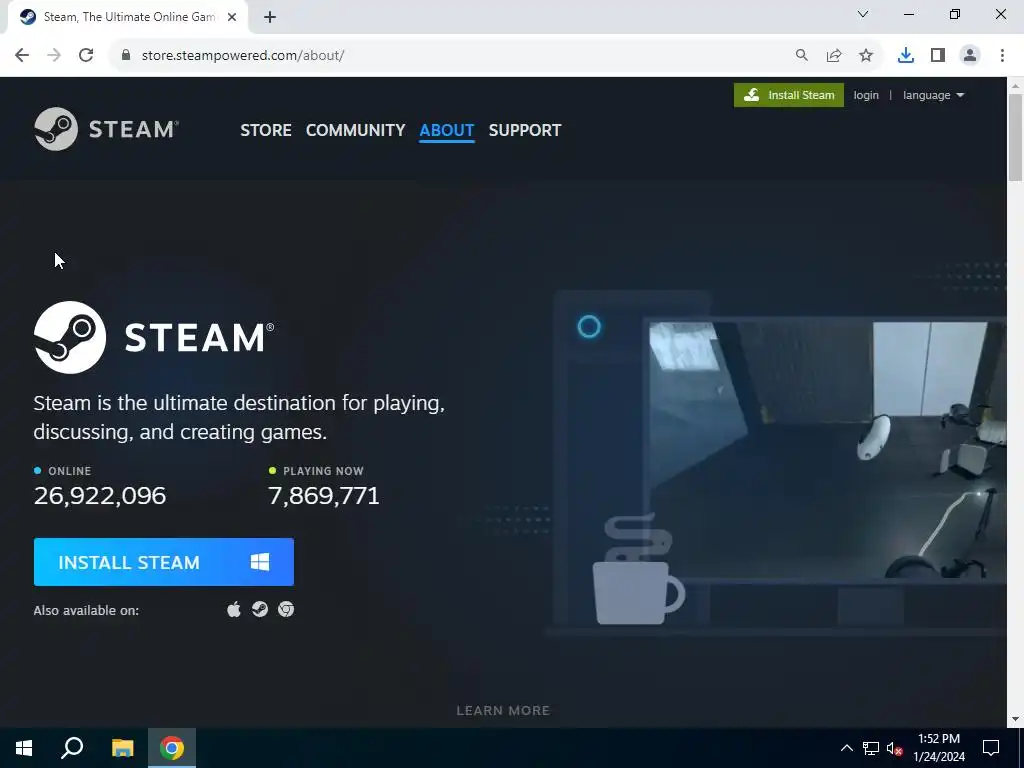Click the Chrome taskbar icon
This screenshot has height=768, width=1024.
point(172,748)
